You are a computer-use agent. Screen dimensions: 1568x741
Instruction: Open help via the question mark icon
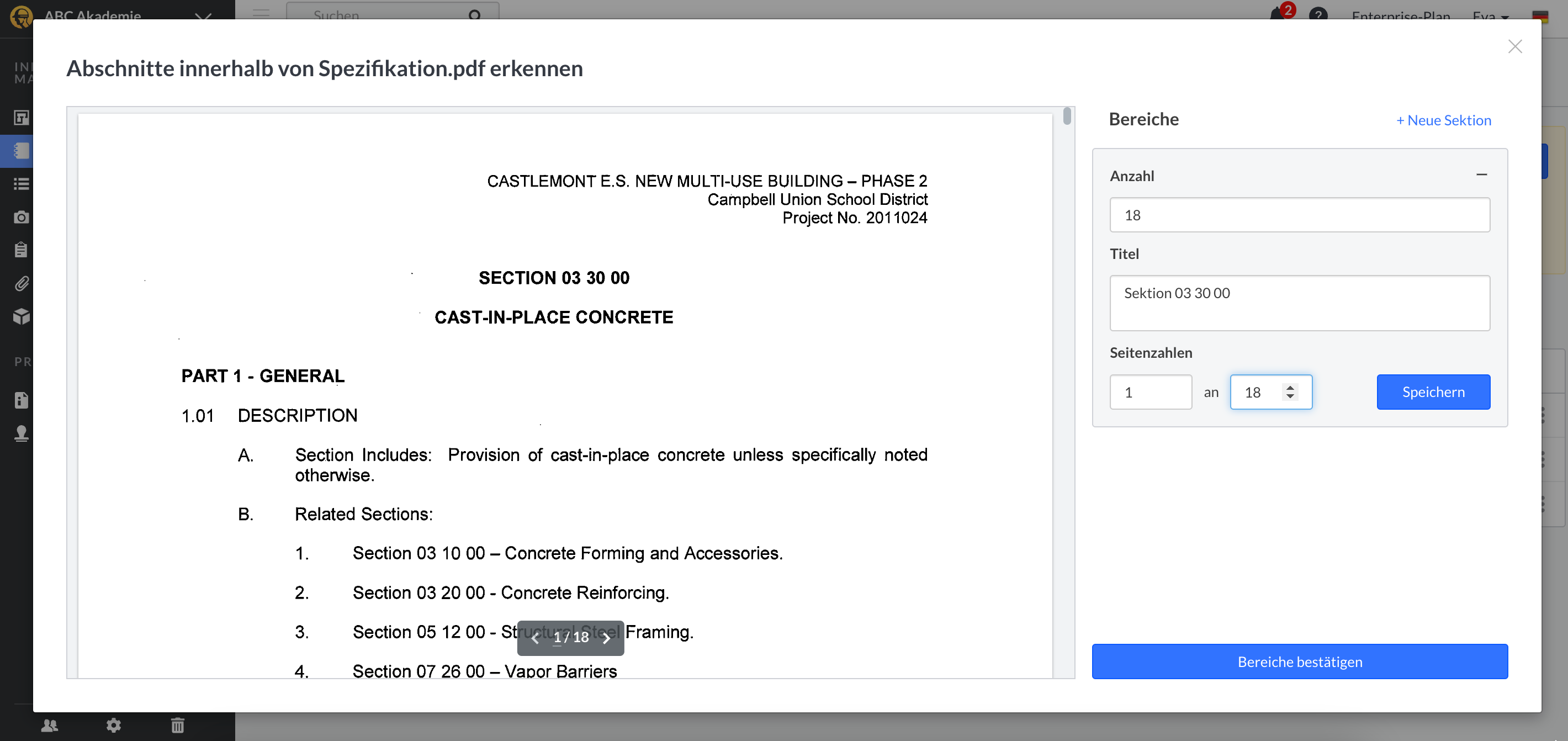click(x=1319, y=15)
